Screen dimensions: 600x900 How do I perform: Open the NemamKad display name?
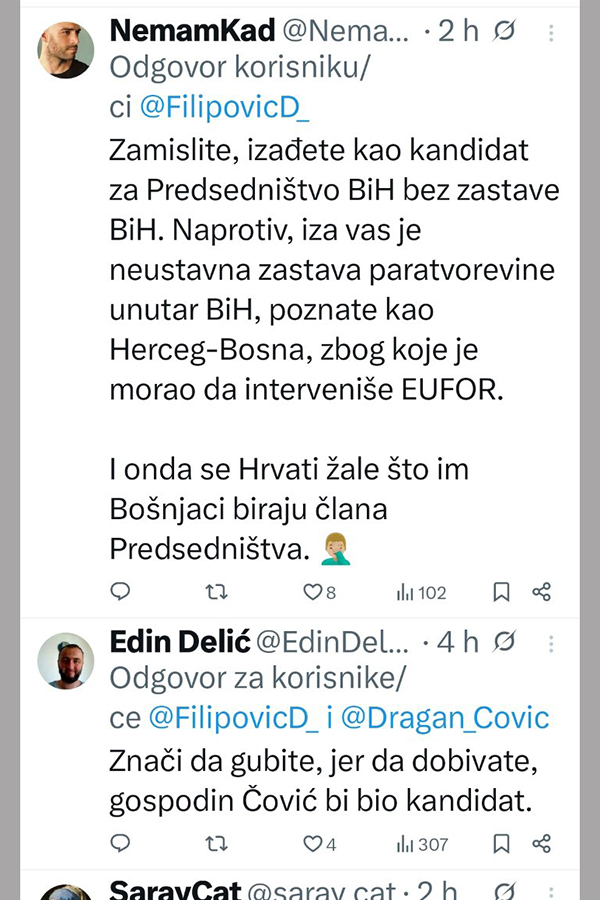tap(192, 31)
